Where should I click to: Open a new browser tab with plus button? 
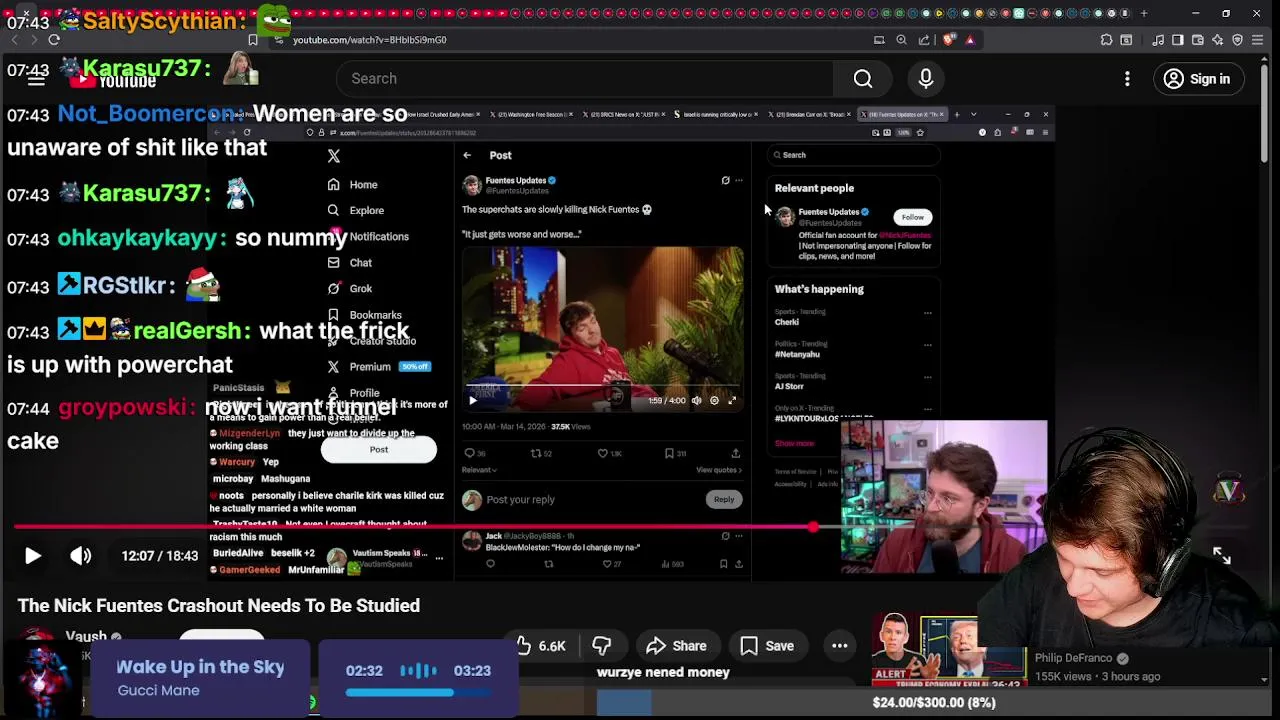pyautogui.click(x=1144, y=13)
